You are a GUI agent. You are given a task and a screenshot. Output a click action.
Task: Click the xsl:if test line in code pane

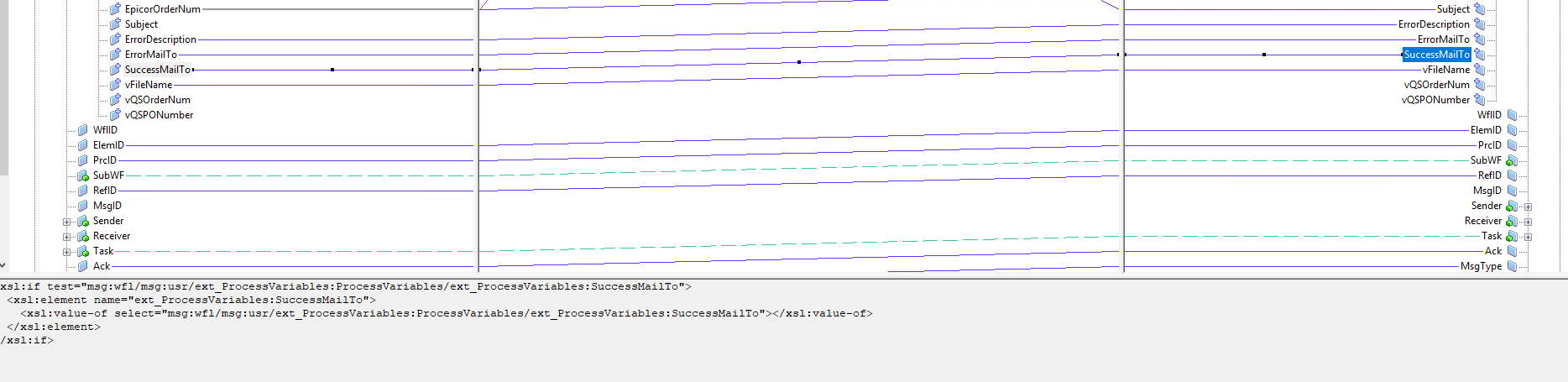(x=346, y=286)
